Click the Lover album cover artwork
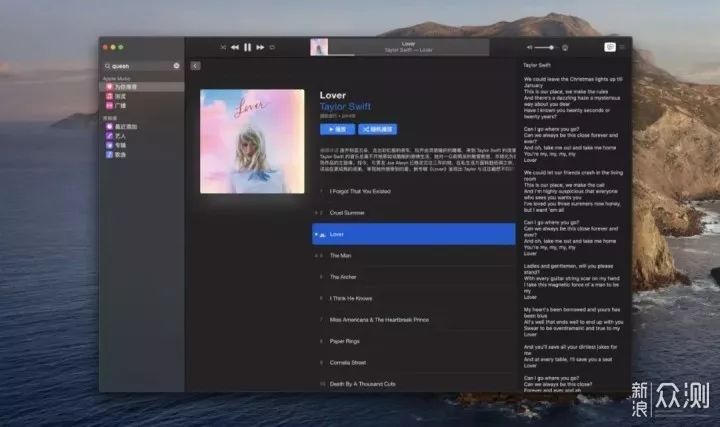720x427 pixels. coord(252,141)
